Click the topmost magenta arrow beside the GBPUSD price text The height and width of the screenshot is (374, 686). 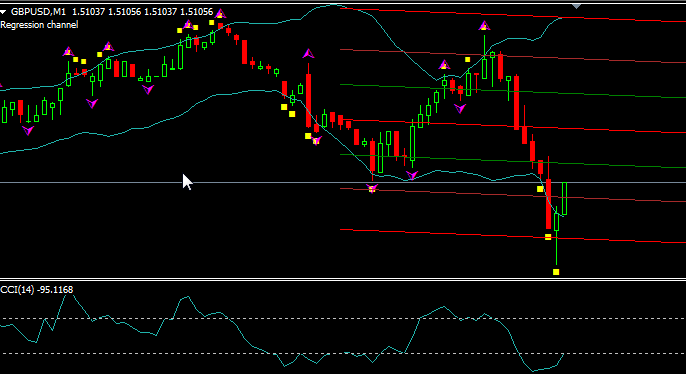coord(220,14)
